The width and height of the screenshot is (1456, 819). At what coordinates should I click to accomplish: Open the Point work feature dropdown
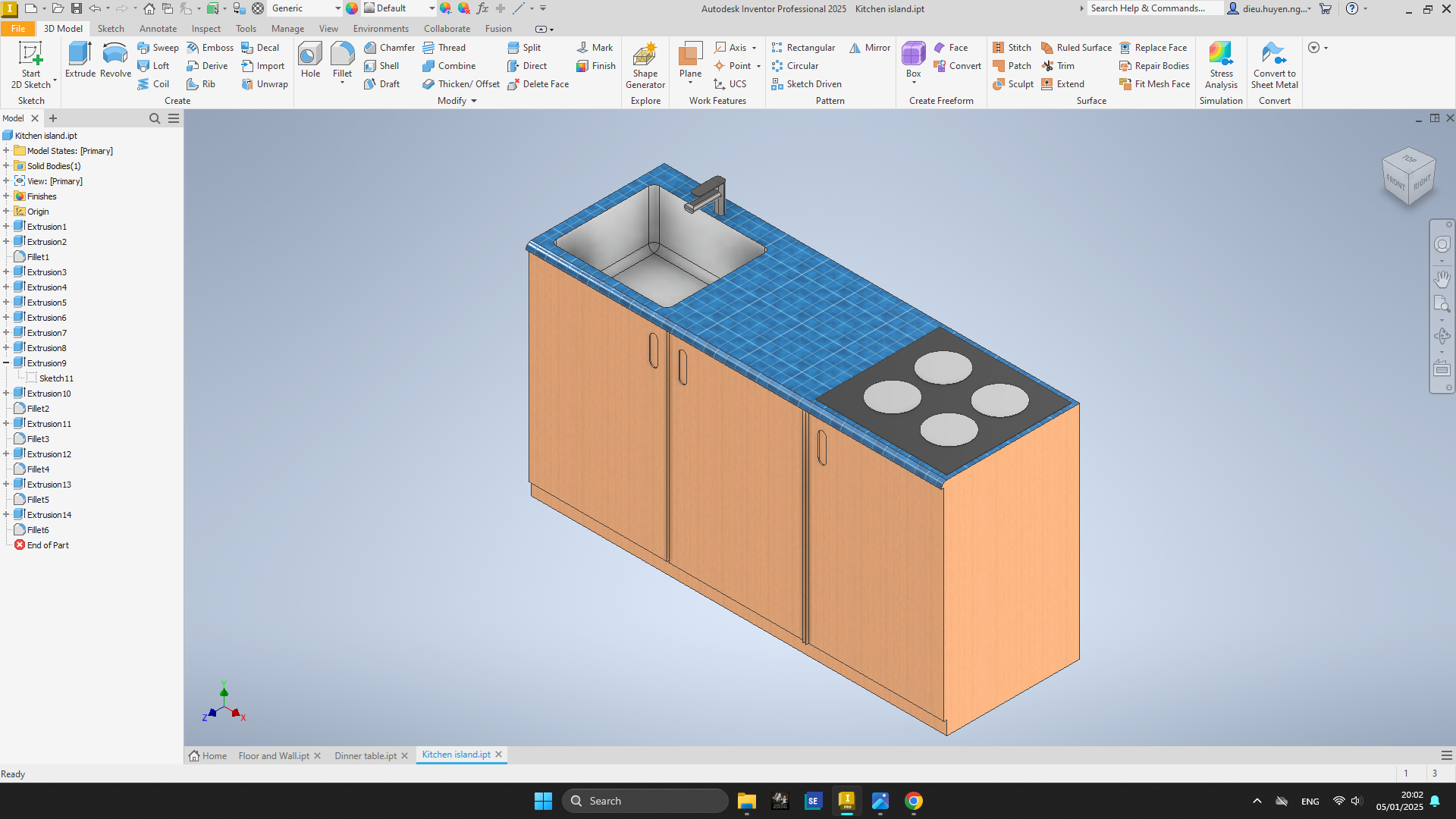click(758, 66)
